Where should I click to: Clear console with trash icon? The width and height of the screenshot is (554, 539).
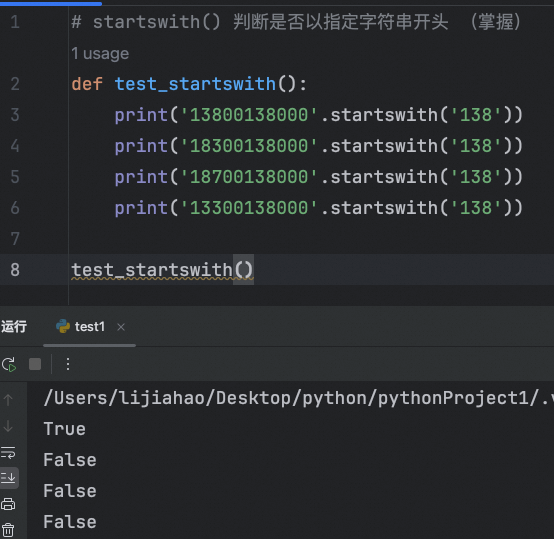click(8, 530)
